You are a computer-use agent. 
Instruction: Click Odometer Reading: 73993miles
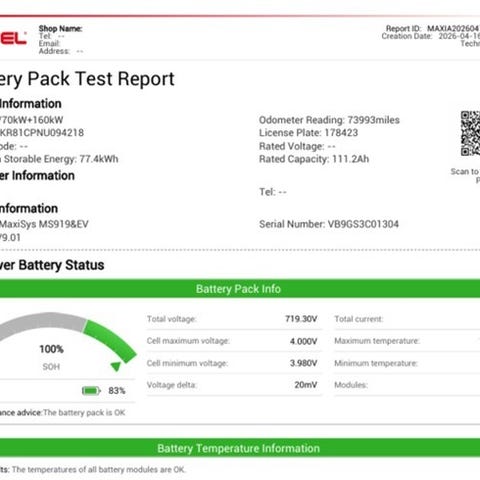(x=329, y=120)
